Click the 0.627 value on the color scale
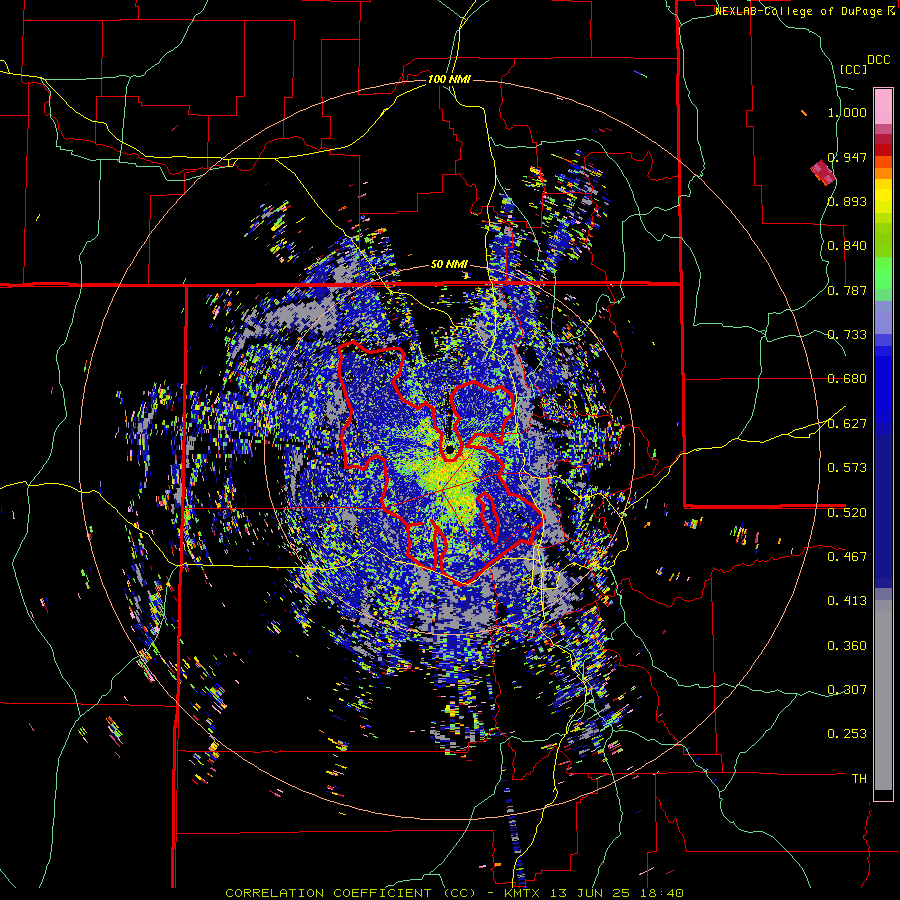This screenshot has height=900, width=900. click(847, 424)
